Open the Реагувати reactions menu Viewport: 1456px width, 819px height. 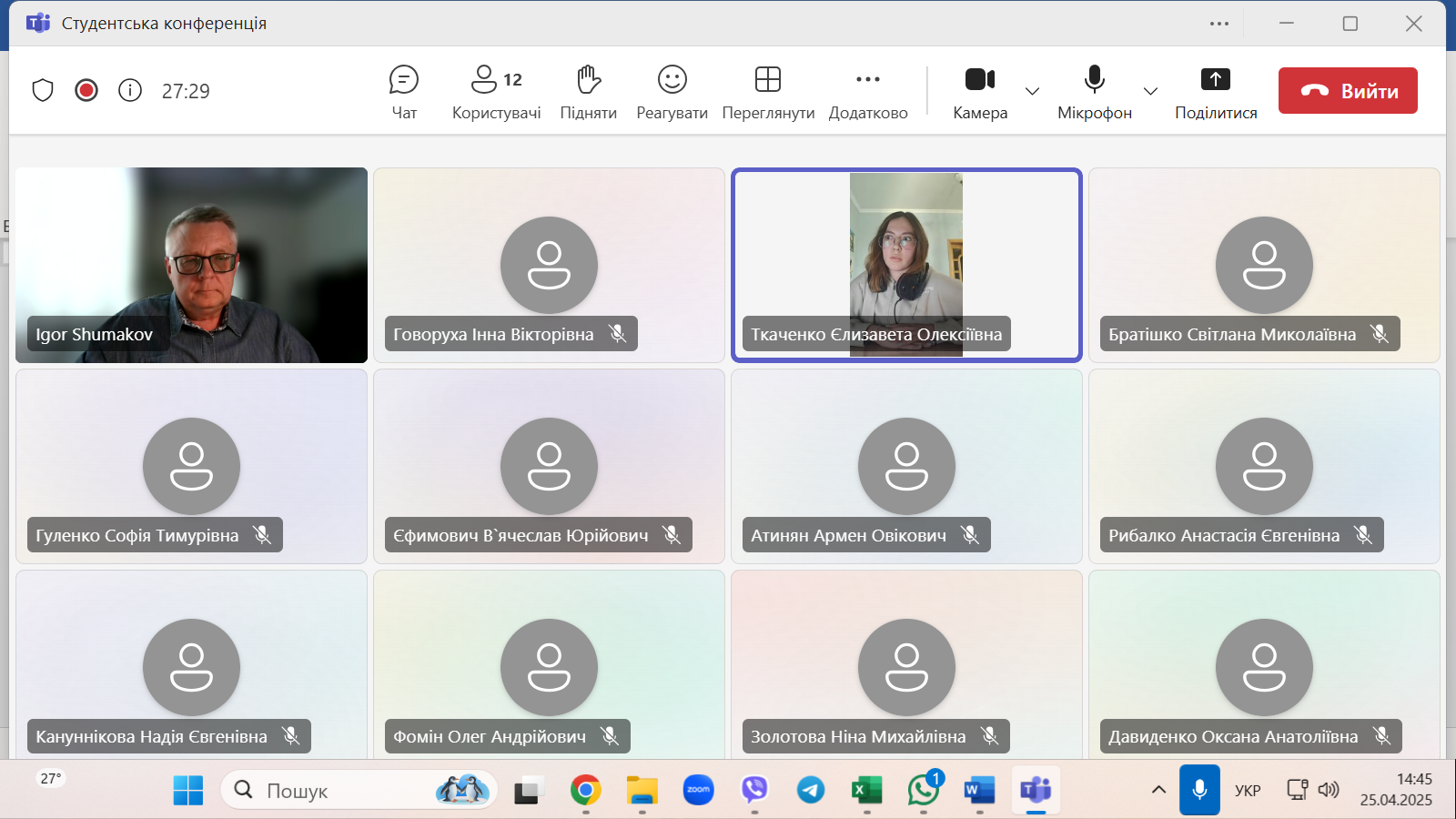[x=672, y=92]
